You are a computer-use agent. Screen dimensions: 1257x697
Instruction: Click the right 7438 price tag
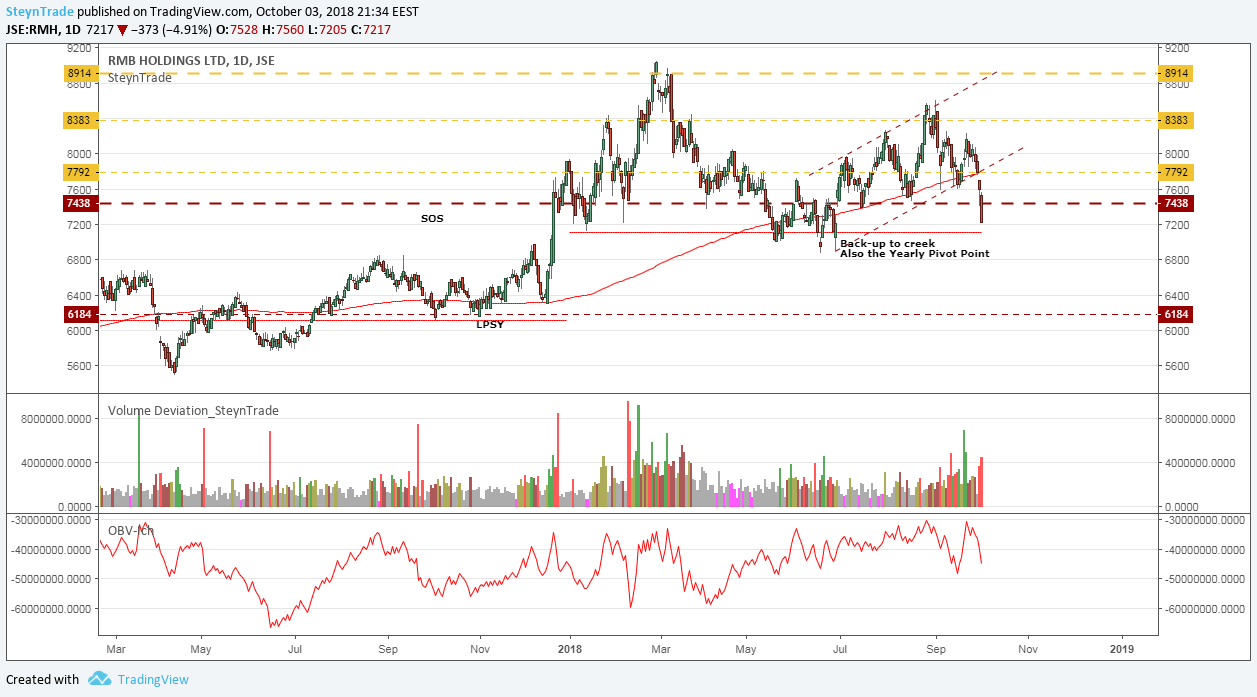pyautogui.click(x=1176, y=203)
